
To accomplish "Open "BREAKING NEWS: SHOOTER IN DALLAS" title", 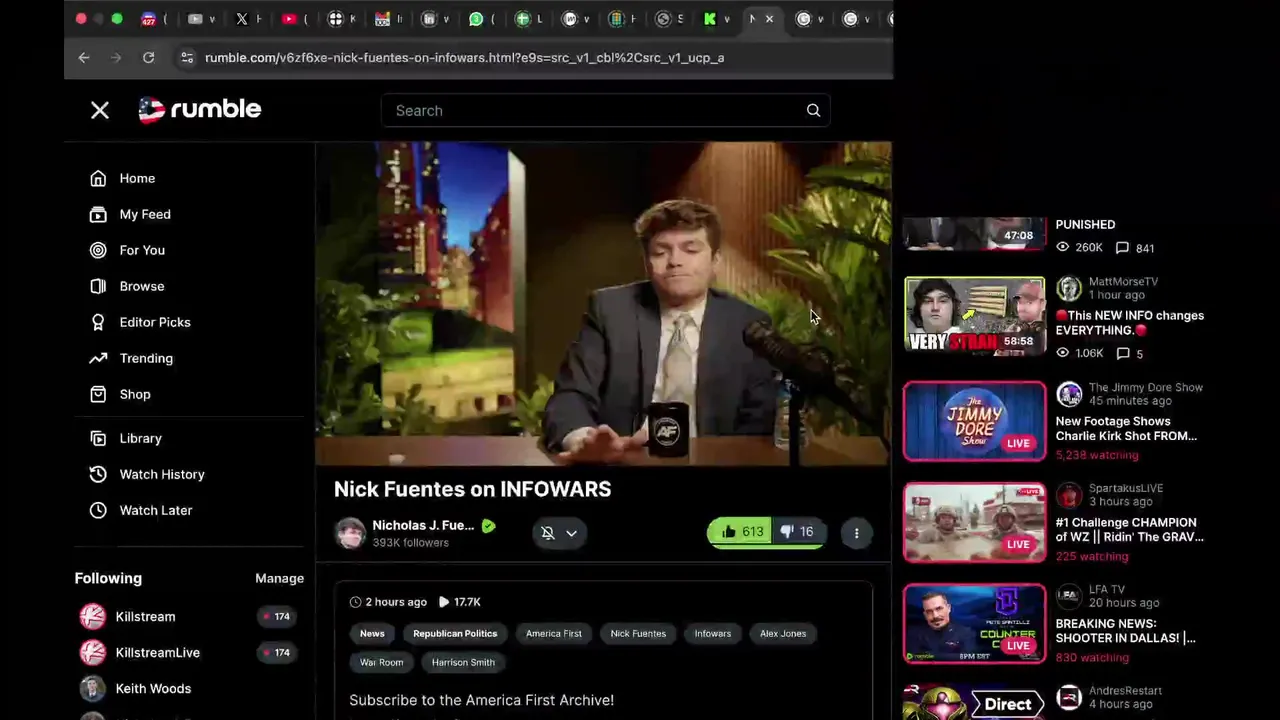I will (x=1125, y=631).
